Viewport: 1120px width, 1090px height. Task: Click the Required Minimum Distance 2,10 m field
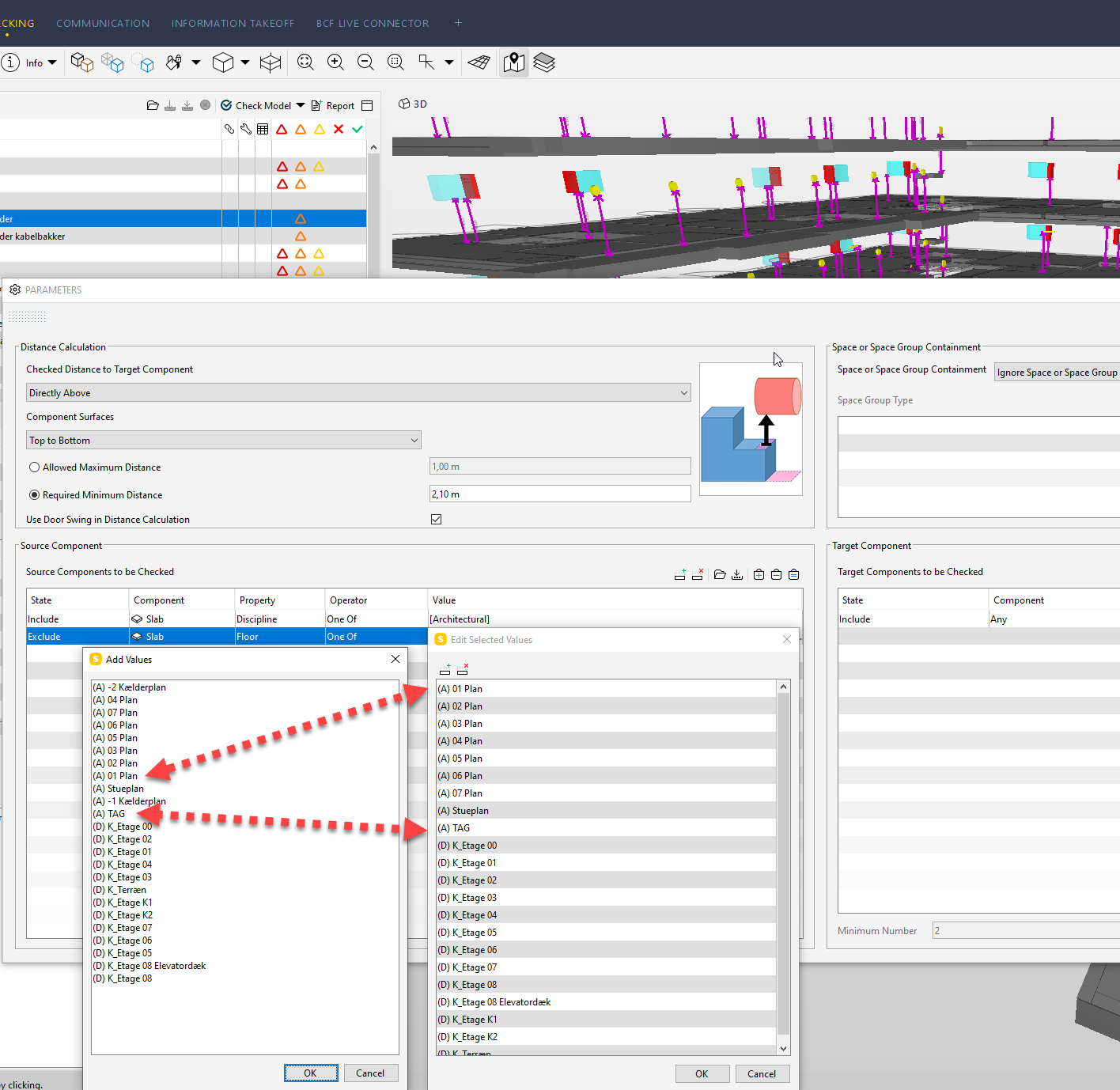coord(560,494)
